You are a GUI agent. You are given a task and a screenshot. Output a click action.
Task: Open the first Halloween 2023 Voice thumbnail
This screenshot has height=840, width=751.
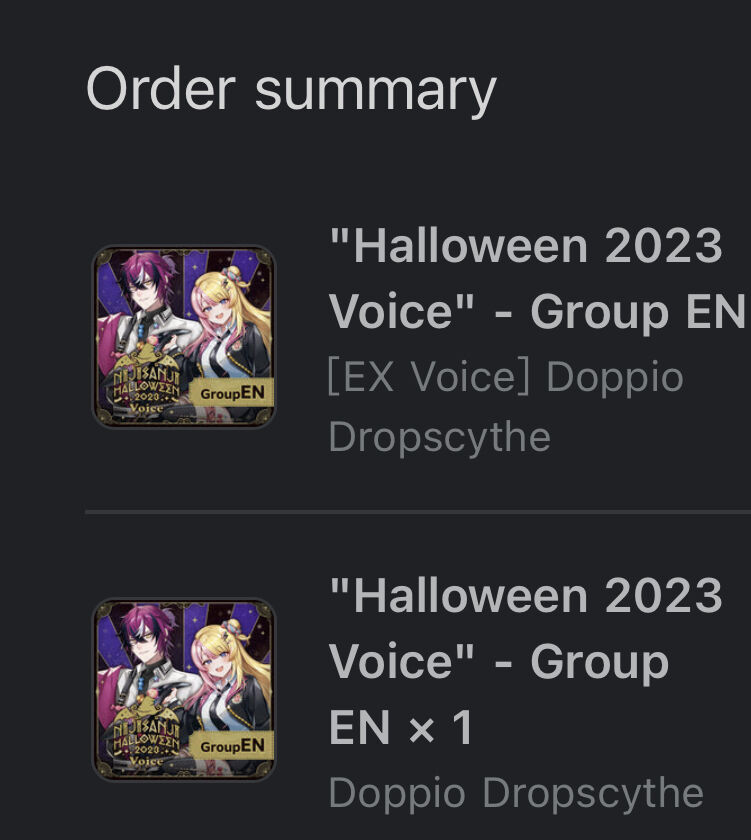click(184, 336)
